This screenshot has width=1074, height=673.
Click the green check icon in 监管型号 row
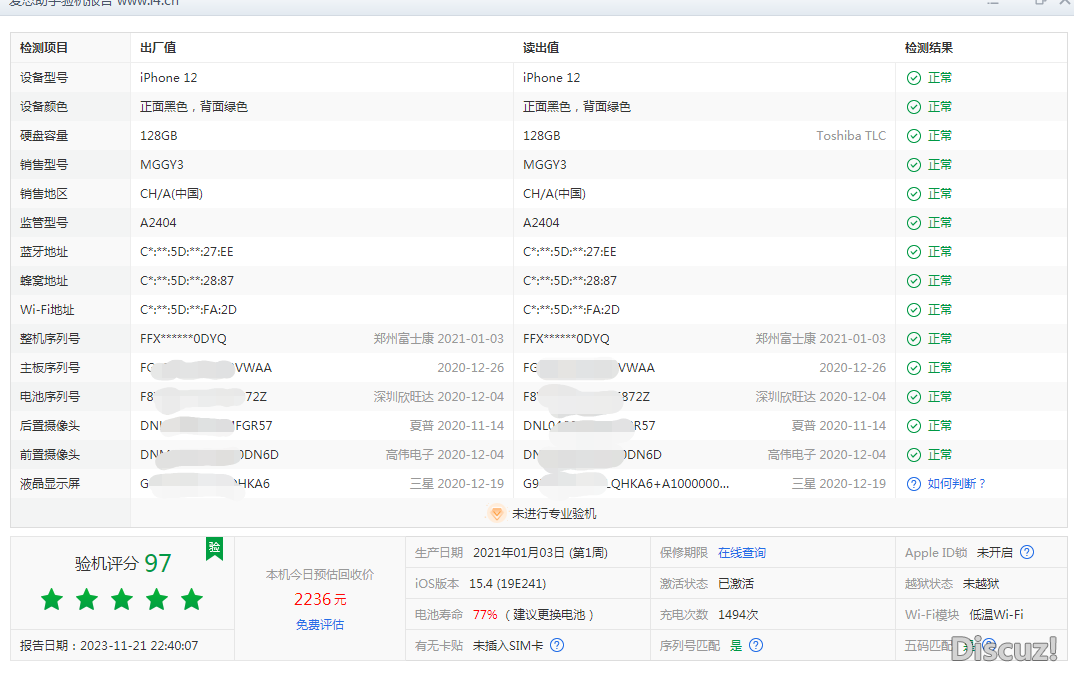pyautogui.click(x=914, y=223)
